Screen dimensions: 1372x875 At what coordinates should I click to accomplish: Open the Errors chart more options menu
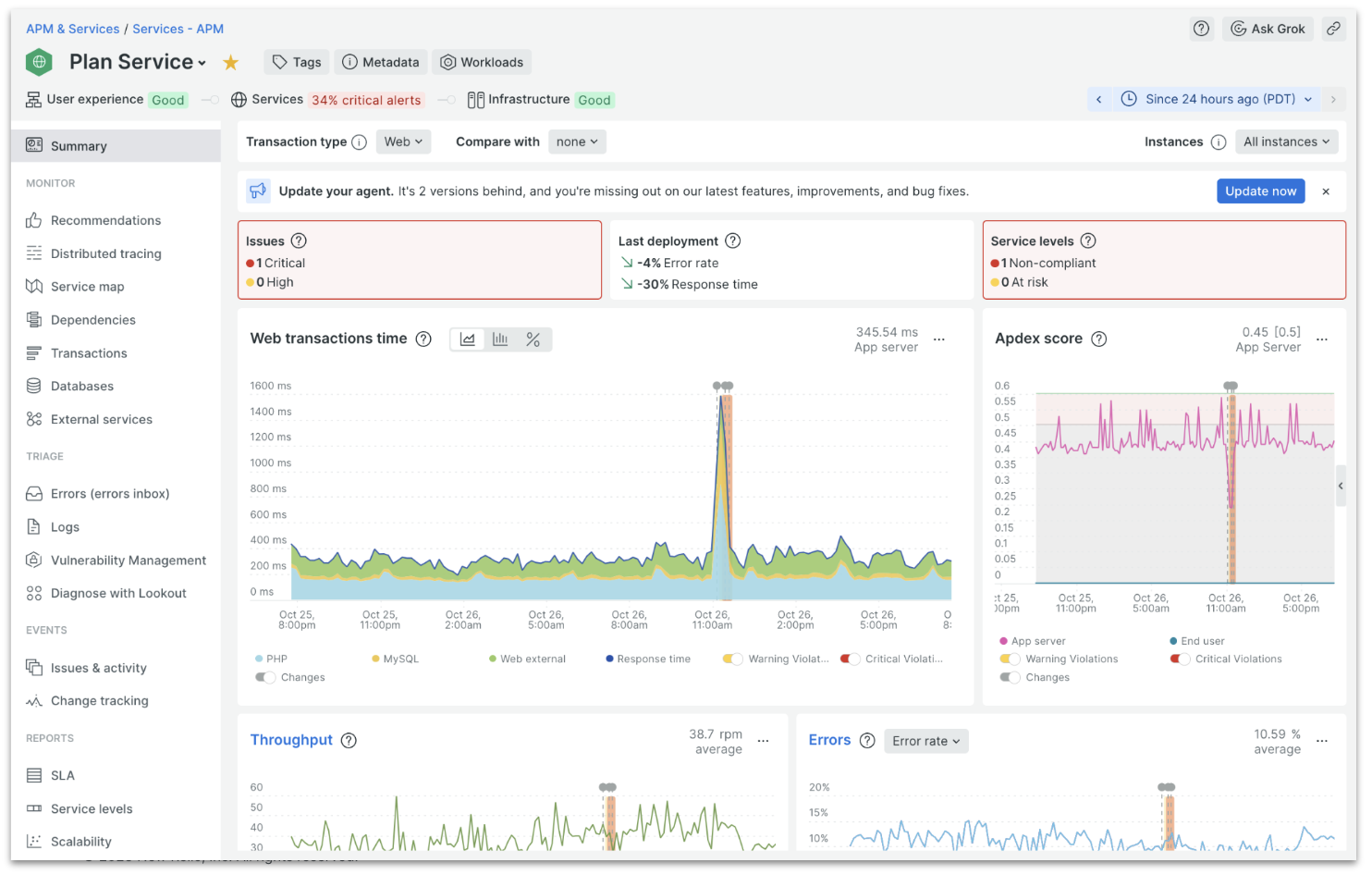pyautogui.click(x=1322, y=741)
